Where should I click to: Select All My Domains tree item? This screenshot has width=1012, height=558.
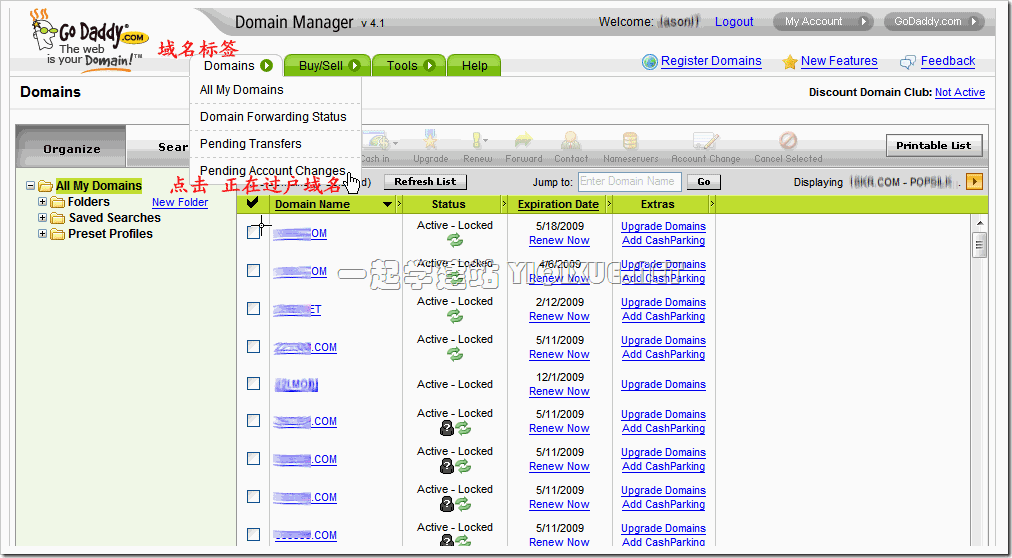click(x=99, y=186)
